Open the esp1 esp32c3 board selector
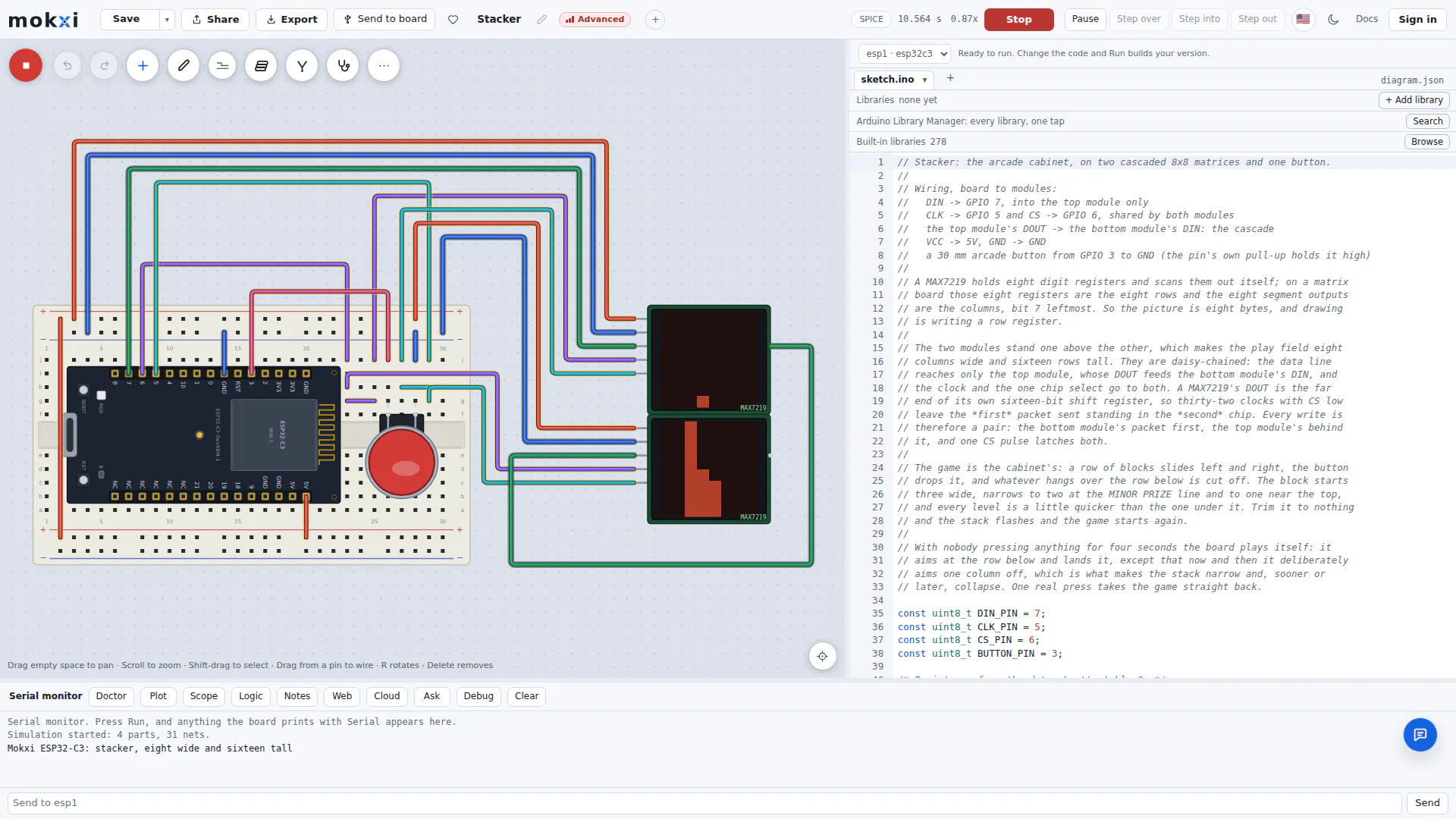 pos(904,53)
